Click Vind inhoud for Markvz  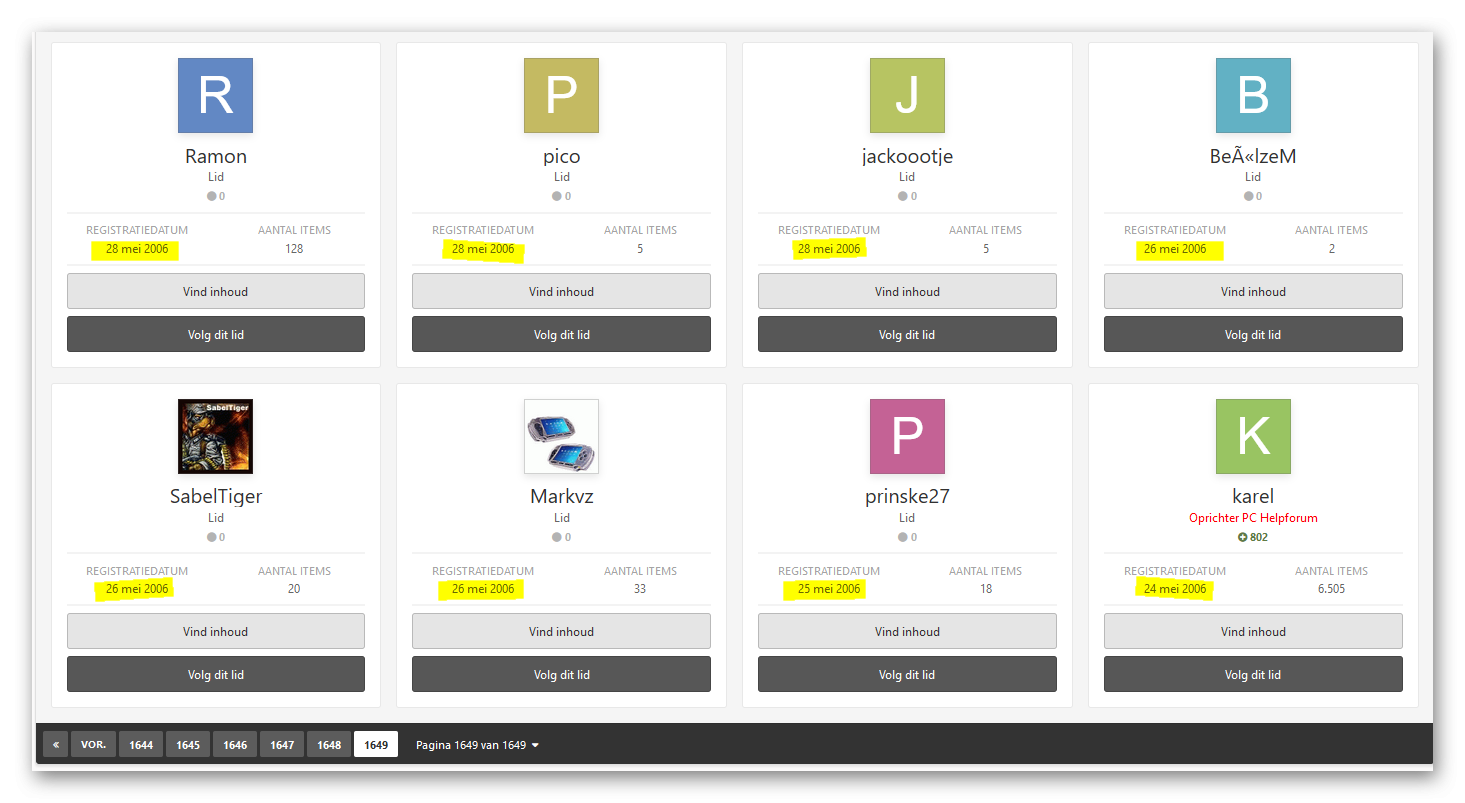click(561, 631)
